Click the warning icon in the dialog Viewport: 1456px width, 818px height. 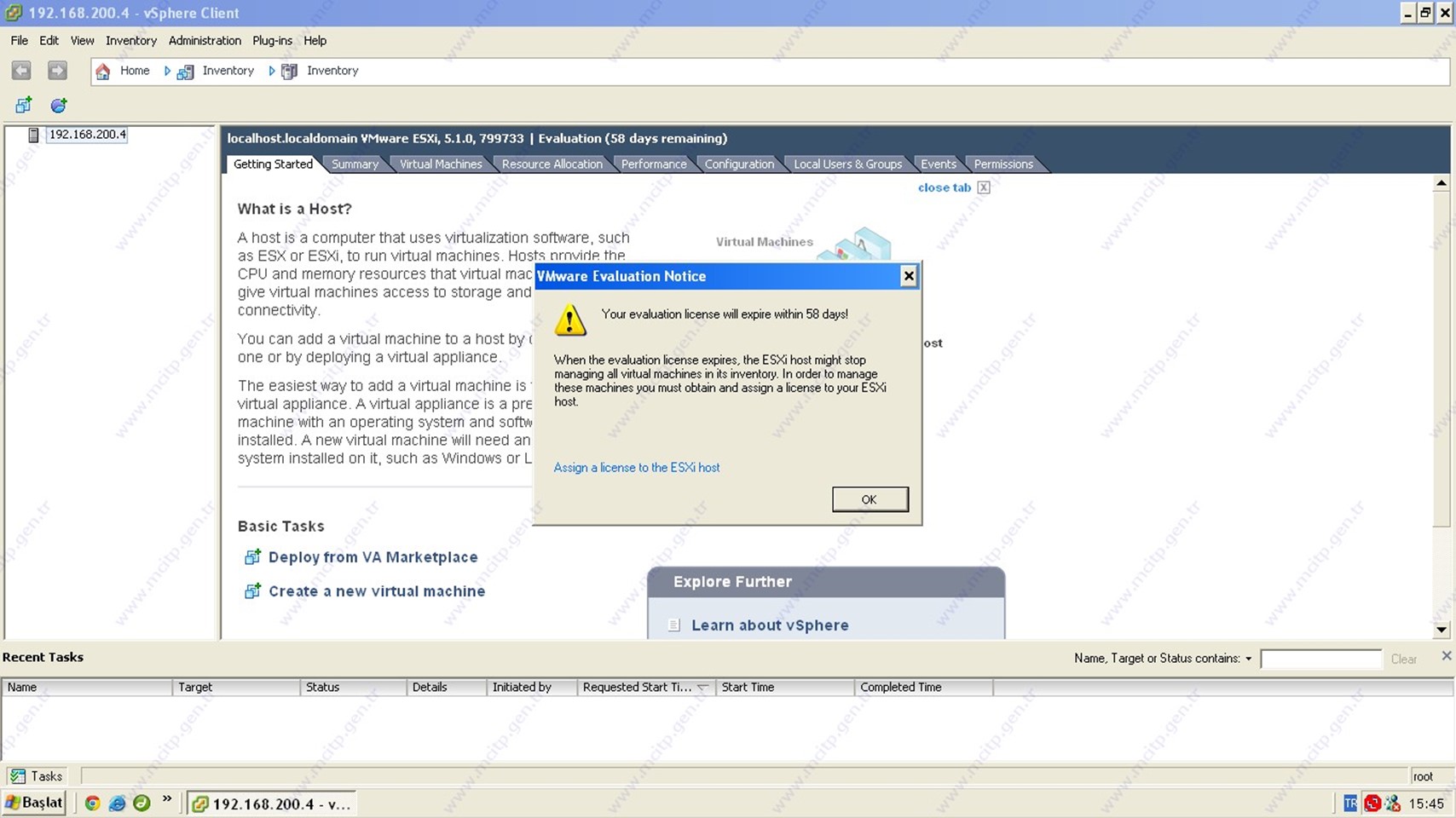(570, 320)
